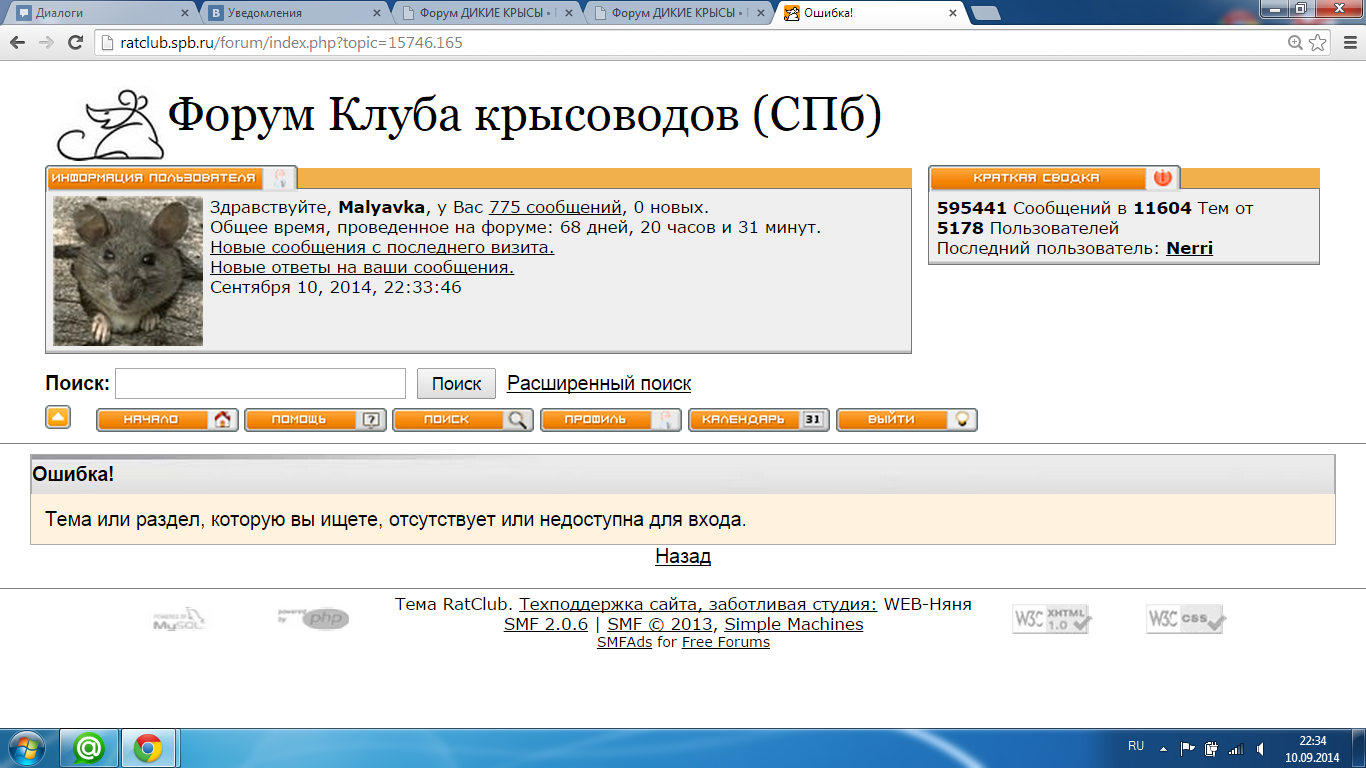Open Chrome menu hamburger icon

coord(1346,43)
